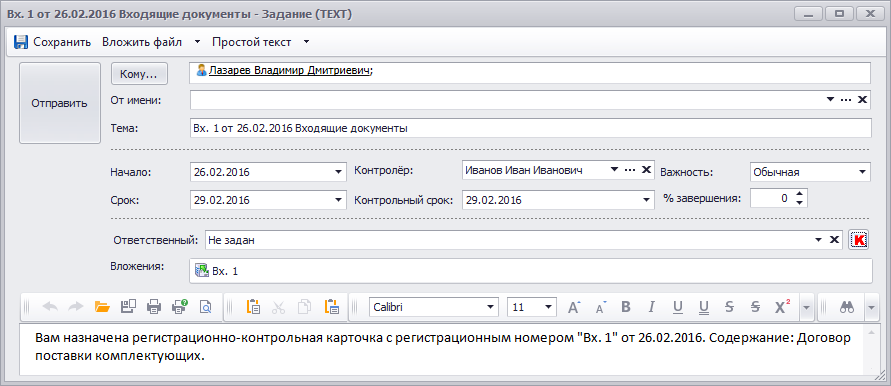Click the printer icon in the editor toolbar
This screenshot has height=386, width=891.
pyautogui.click(x=154, y=308)
